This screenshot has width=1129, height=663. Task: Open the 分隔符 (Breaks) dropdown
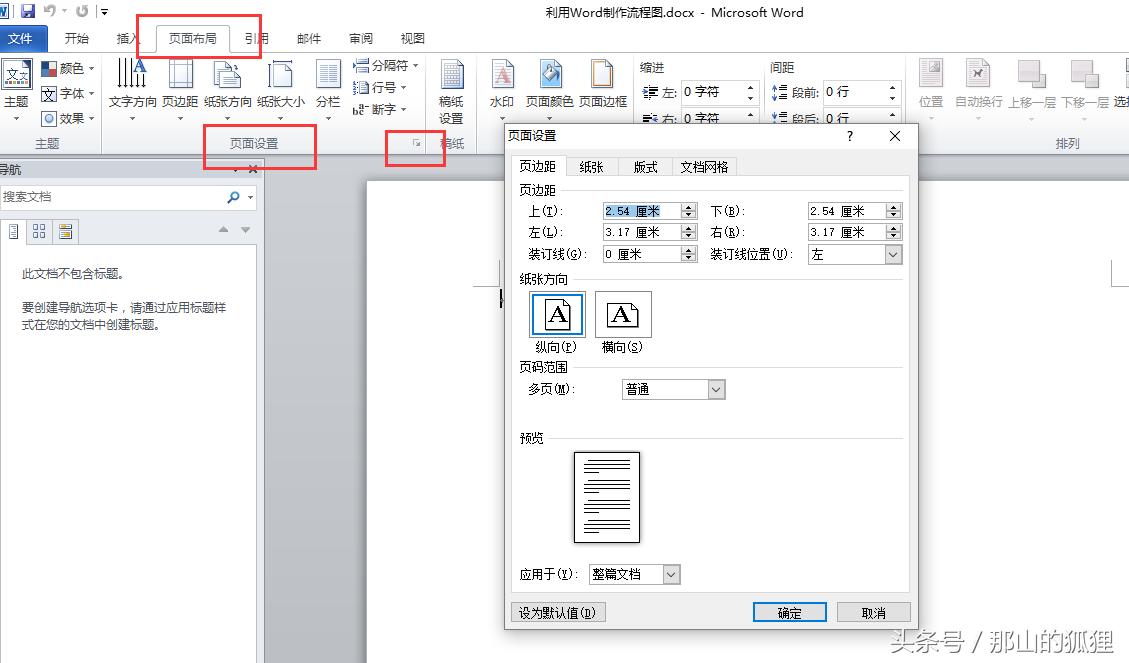coord(385,65)
